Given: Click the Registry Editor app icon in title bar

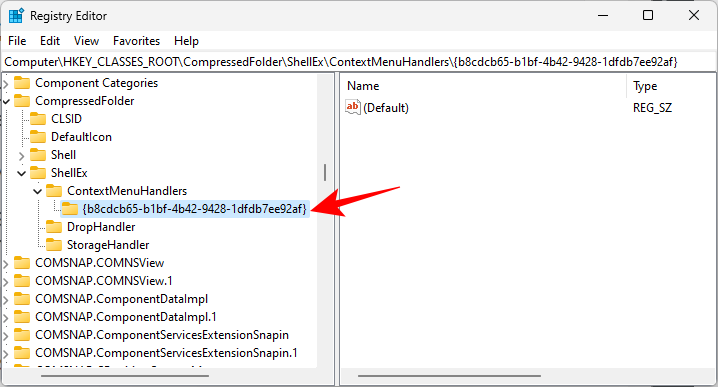Looking at the screenshot, I should [16, 16].
